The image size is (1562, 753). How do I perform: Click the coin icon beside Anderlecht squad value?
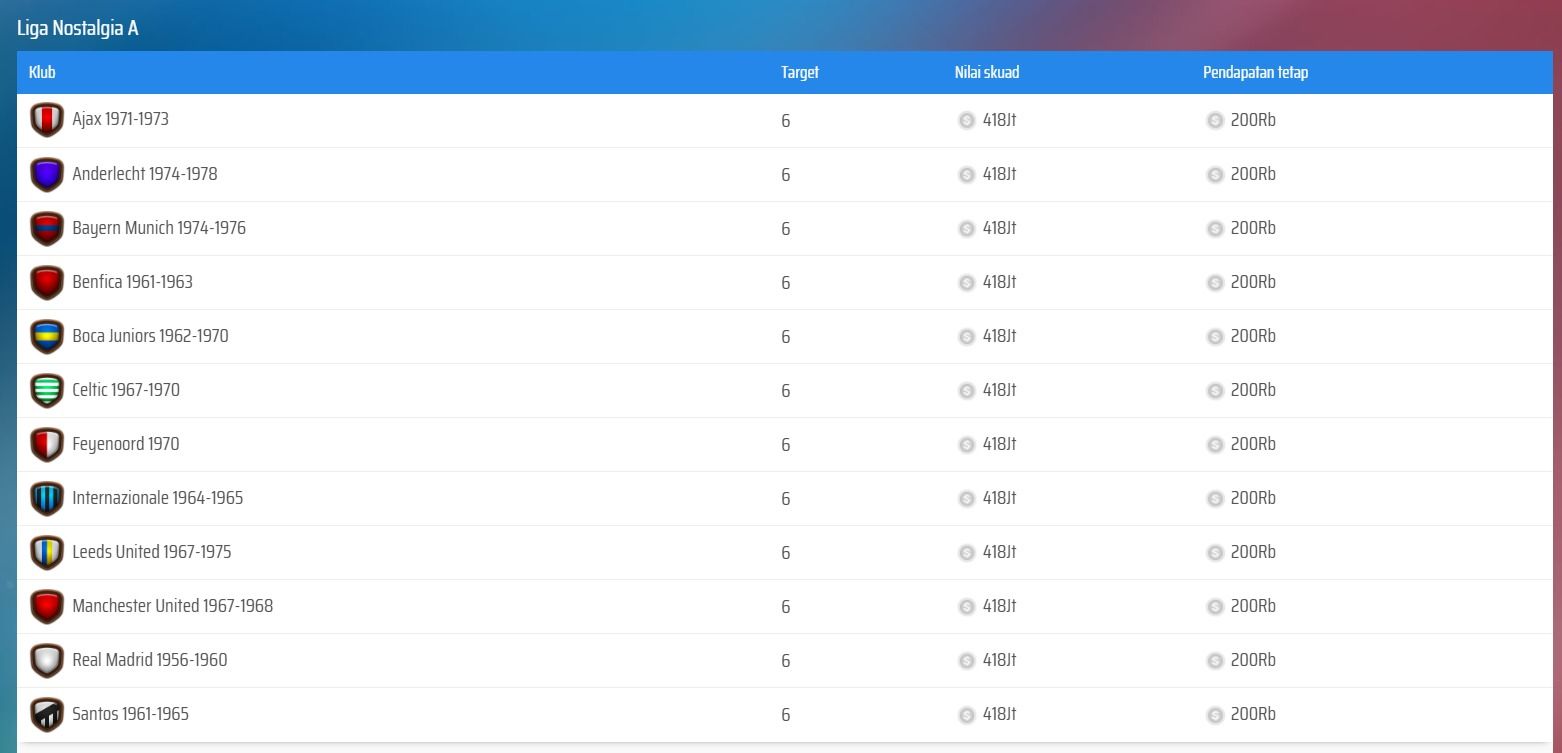[x=966, y=174]
